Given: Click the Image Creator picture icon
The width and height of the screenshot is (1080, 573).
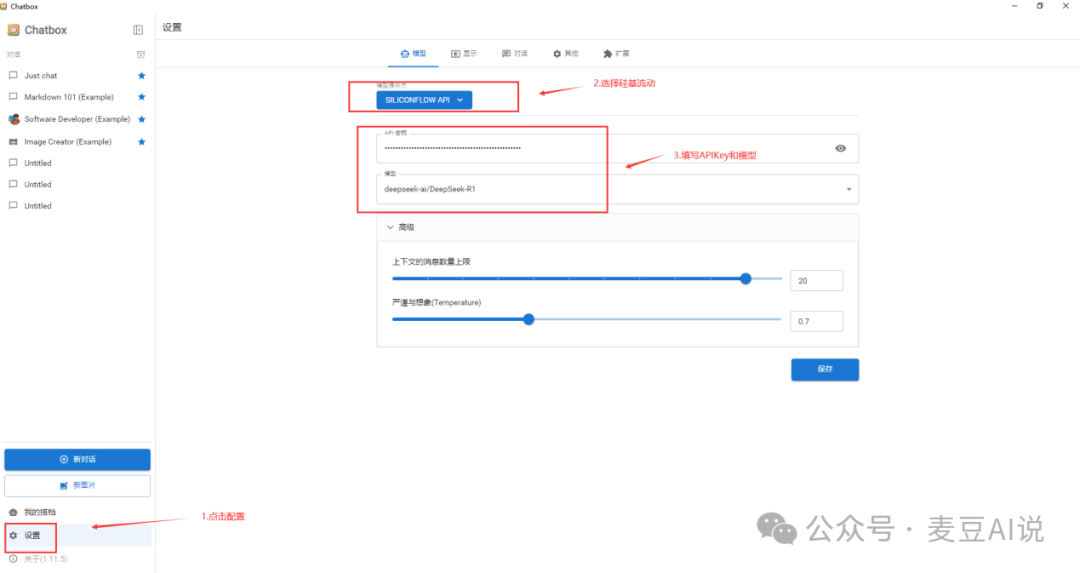Looking at the screenshot, I should coord(13,142).
